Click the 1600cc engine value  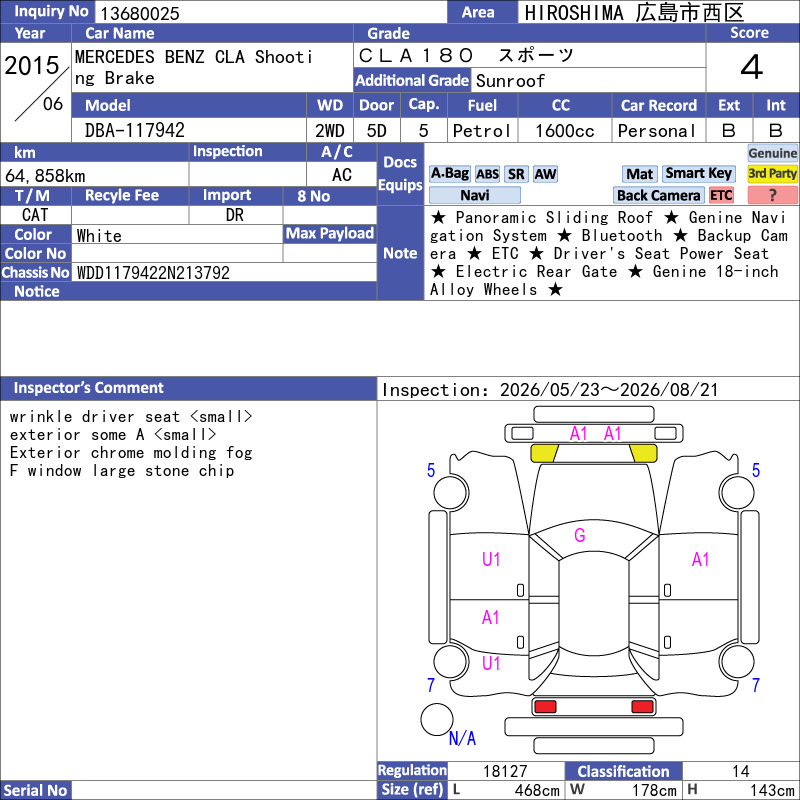click(565, 131)
